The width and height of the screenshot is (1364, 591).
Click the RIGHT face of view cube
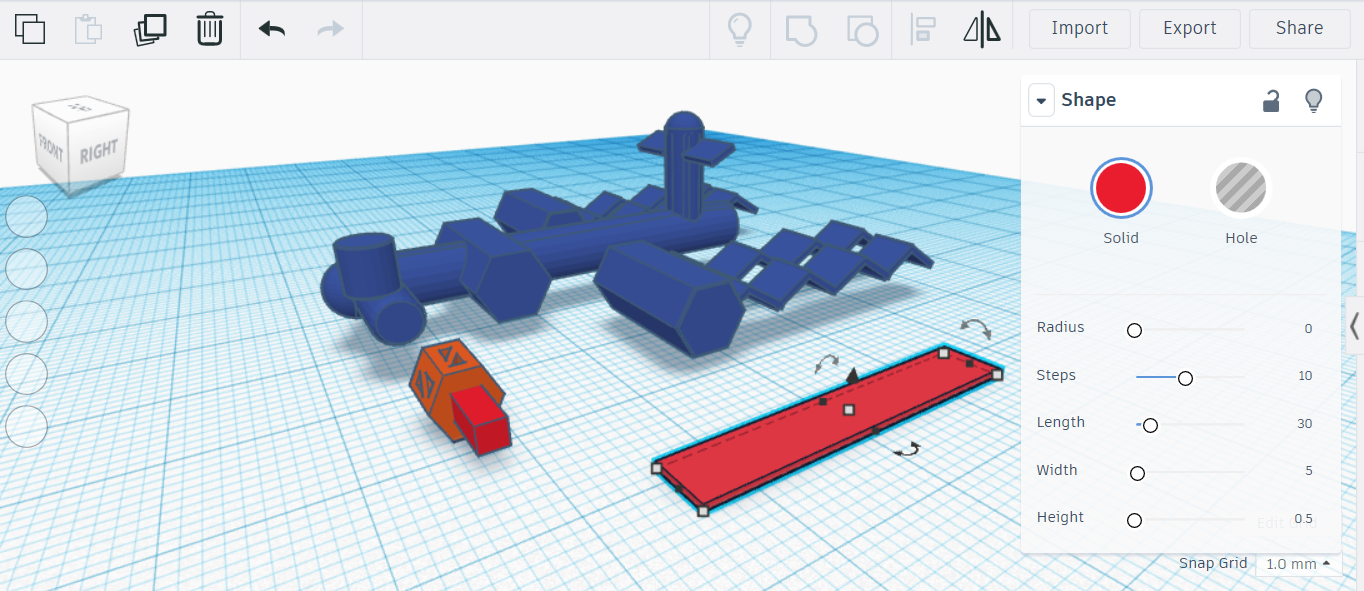coord(99,153)
